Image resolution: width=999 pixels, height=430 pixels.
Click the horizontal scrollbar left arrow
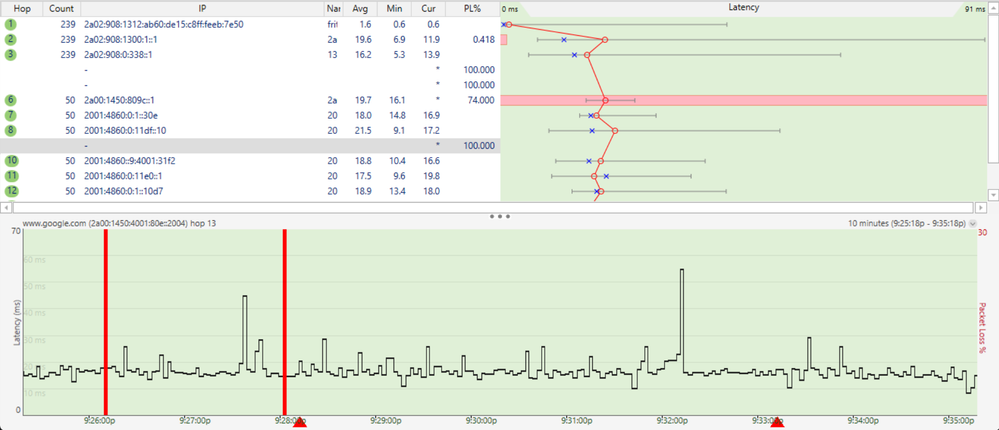pos(6,207)
